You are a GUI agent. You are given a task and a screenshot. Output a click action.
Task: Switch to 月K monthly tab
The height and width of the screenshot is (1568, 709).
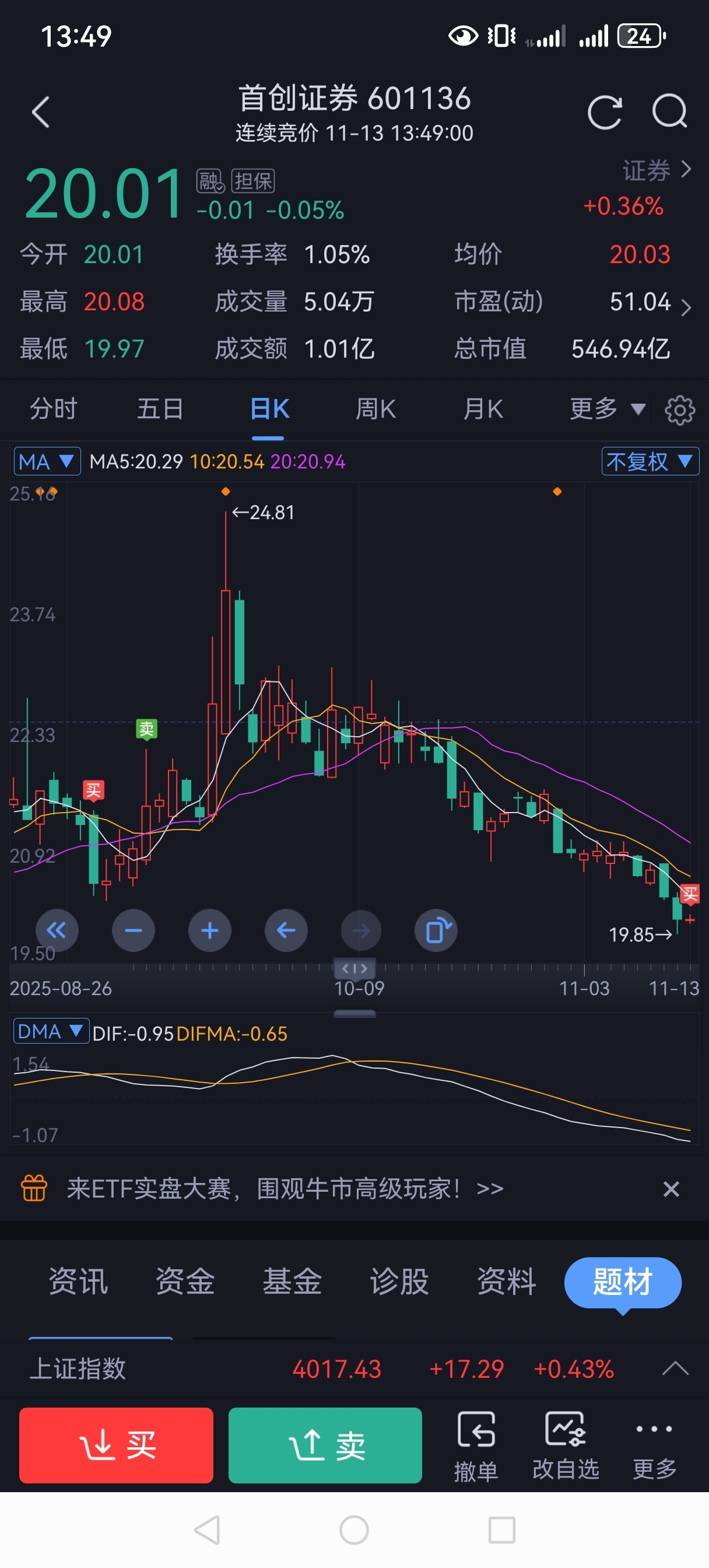pos(483,408)
